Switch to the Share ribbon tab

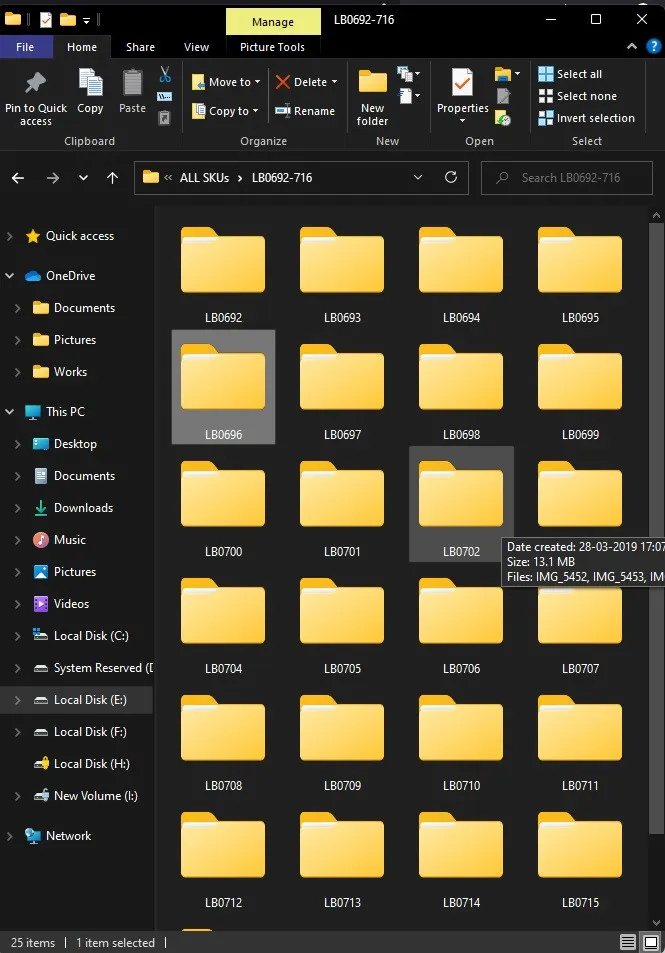140,47
